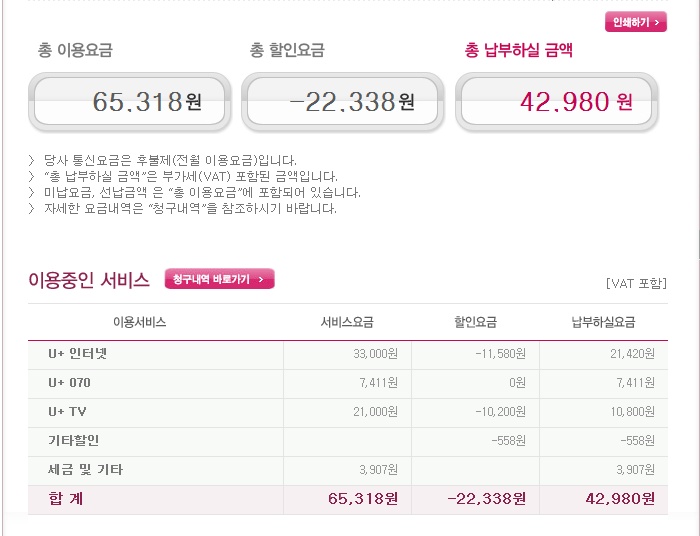
Task: Click the 이용중인 서비스 section heading
Action: [89, 280]
